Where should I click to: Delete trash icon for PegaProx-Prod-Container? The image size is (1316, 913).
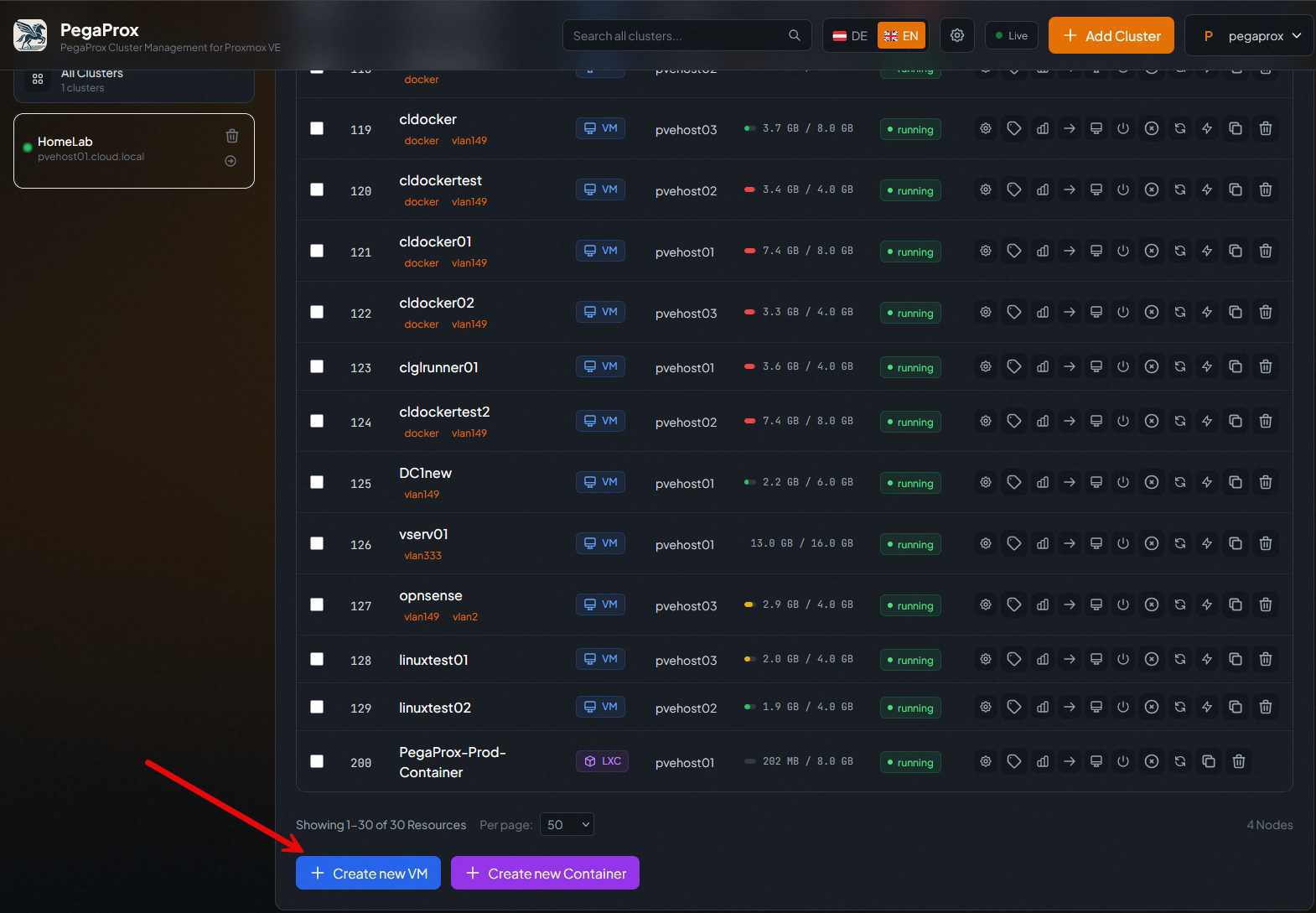pyautogui.click(x=1239, y=761)
